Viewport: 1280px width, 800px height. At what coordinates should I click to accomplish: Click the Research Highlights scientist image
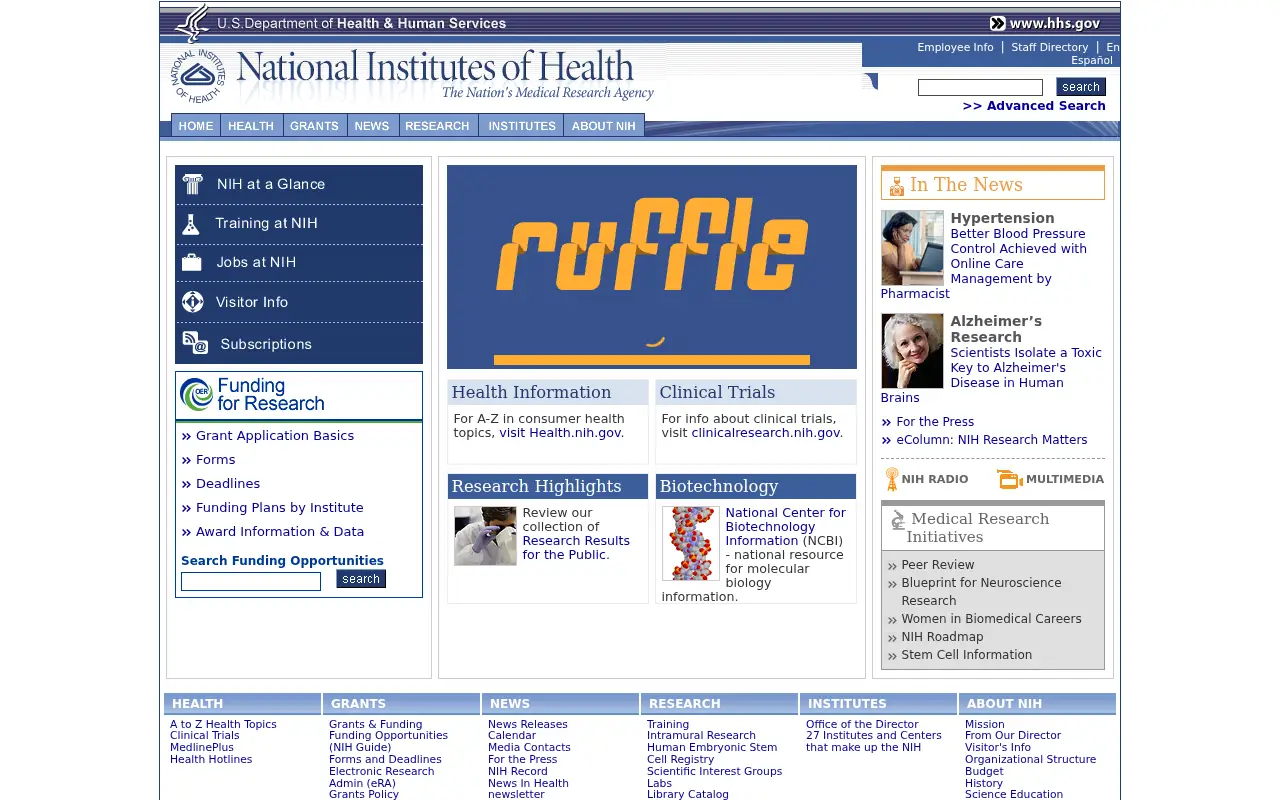pyautogui.click(x=485, y=536)
